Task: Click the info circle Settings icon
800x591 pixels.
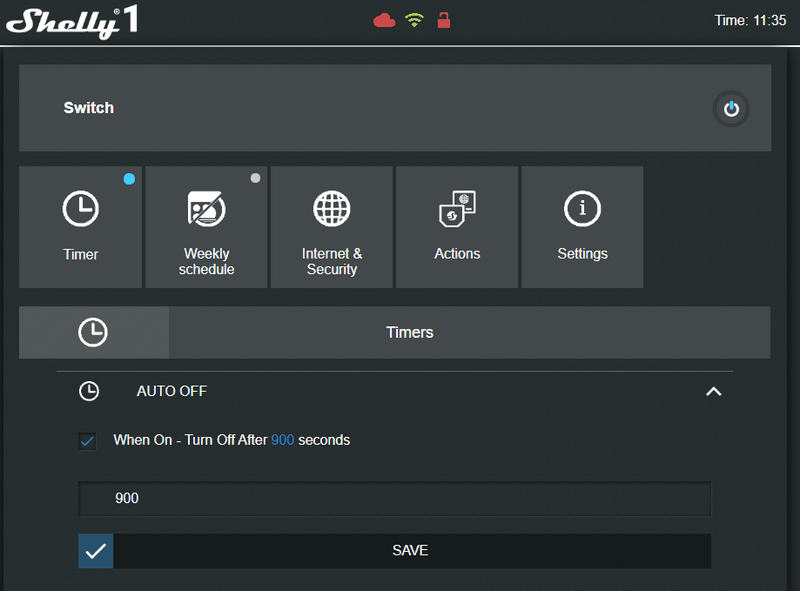Action: 582,208
